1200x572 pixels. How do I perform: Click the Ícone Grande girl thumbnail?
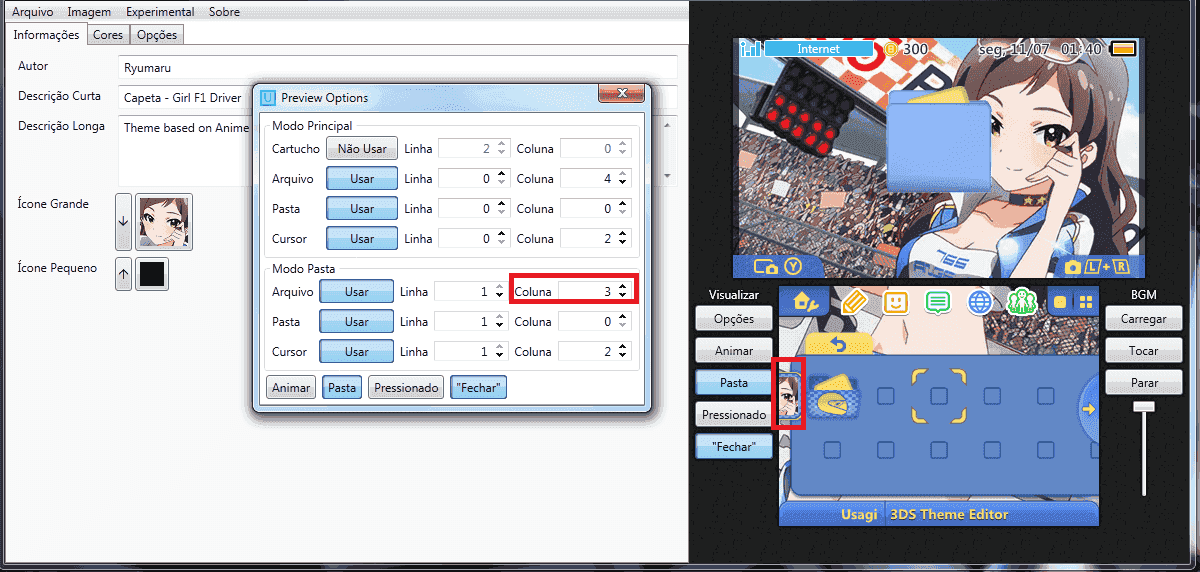(164, 222)
